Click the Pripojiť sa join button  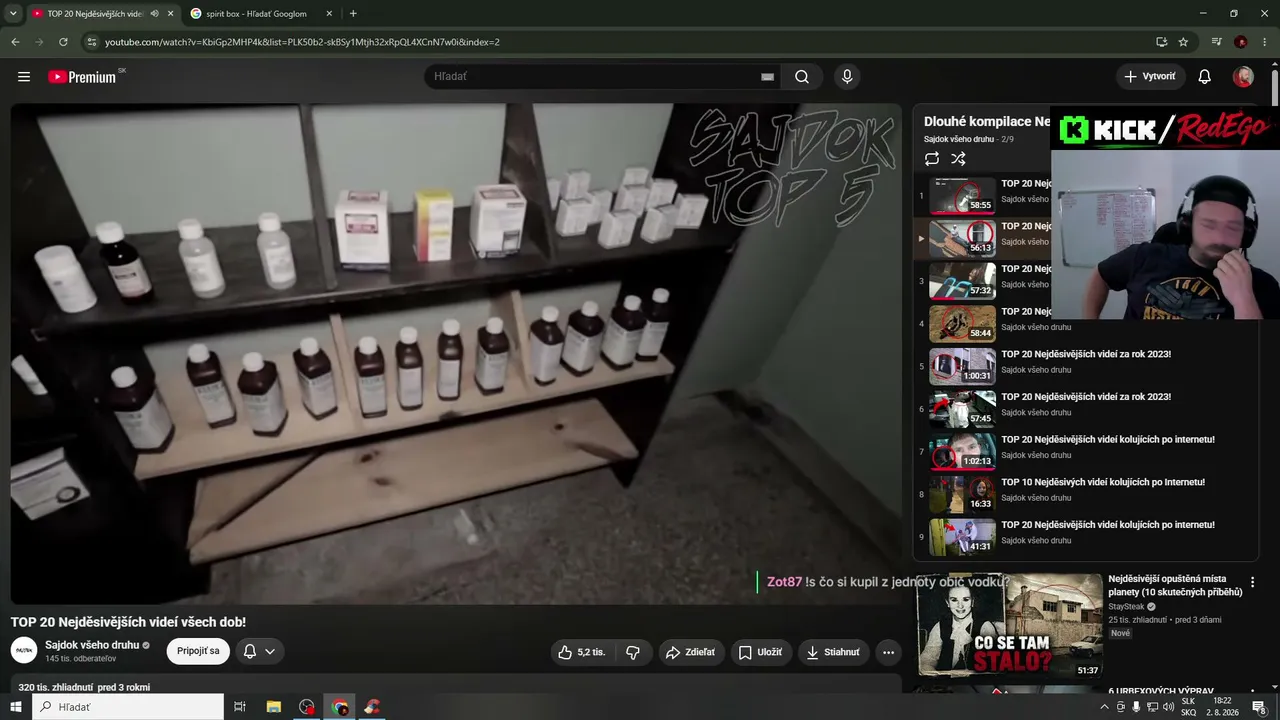point(198,651)
